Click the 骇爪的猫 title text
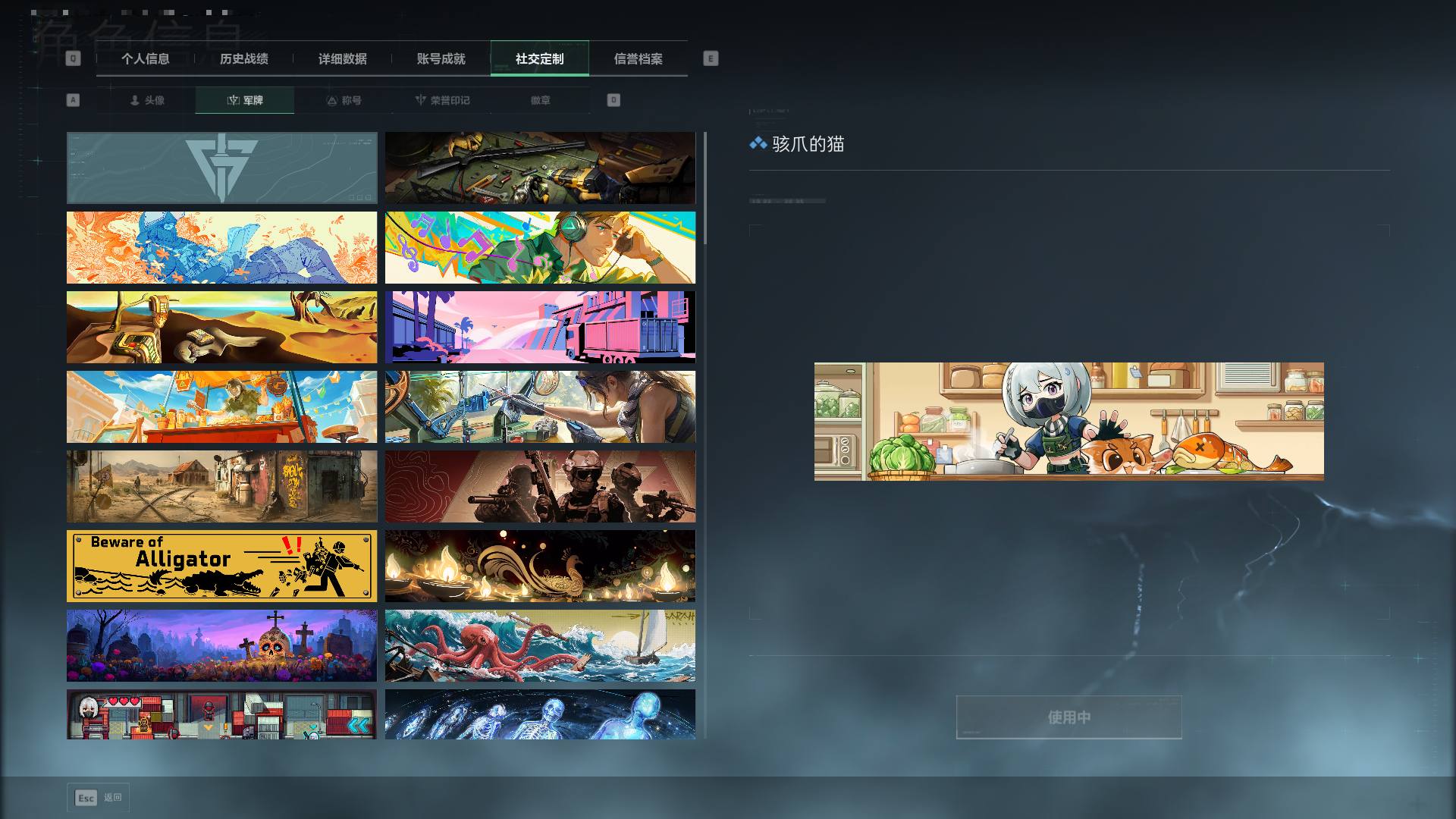Image resolution: width=1456 pixels, height=819 pixels. [x=808, y=143]
